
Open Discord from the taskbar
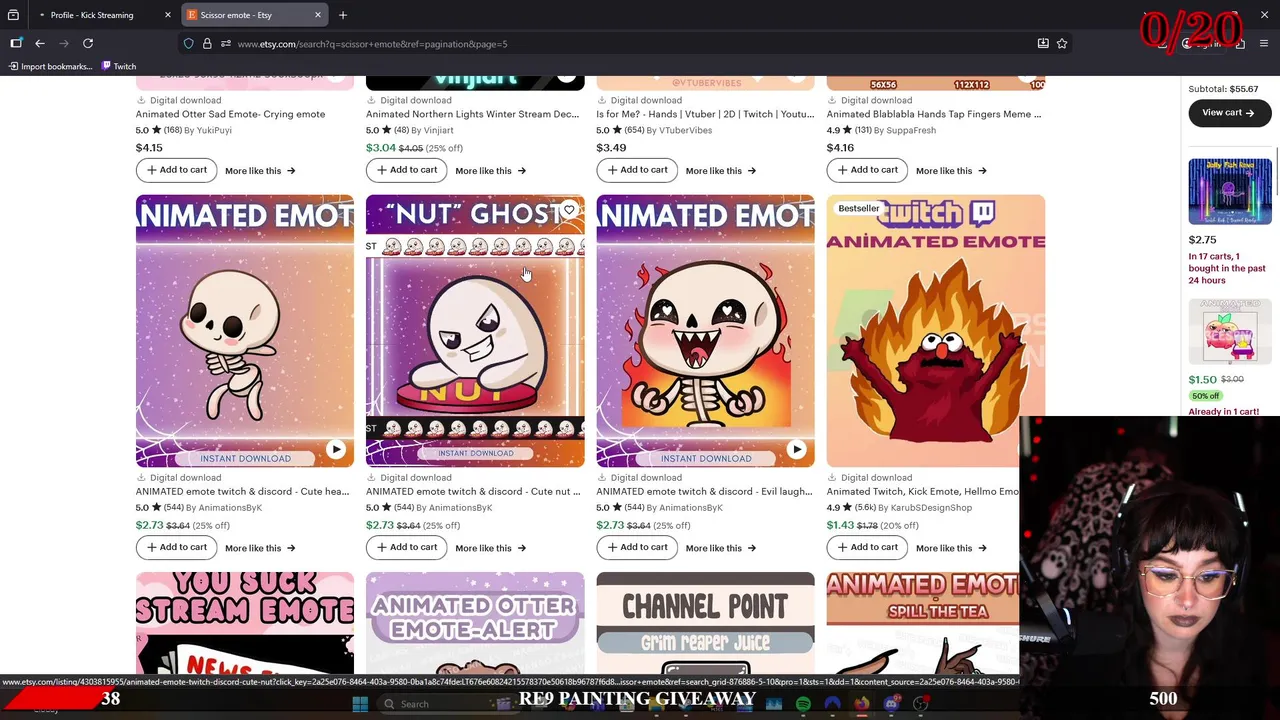891,704
